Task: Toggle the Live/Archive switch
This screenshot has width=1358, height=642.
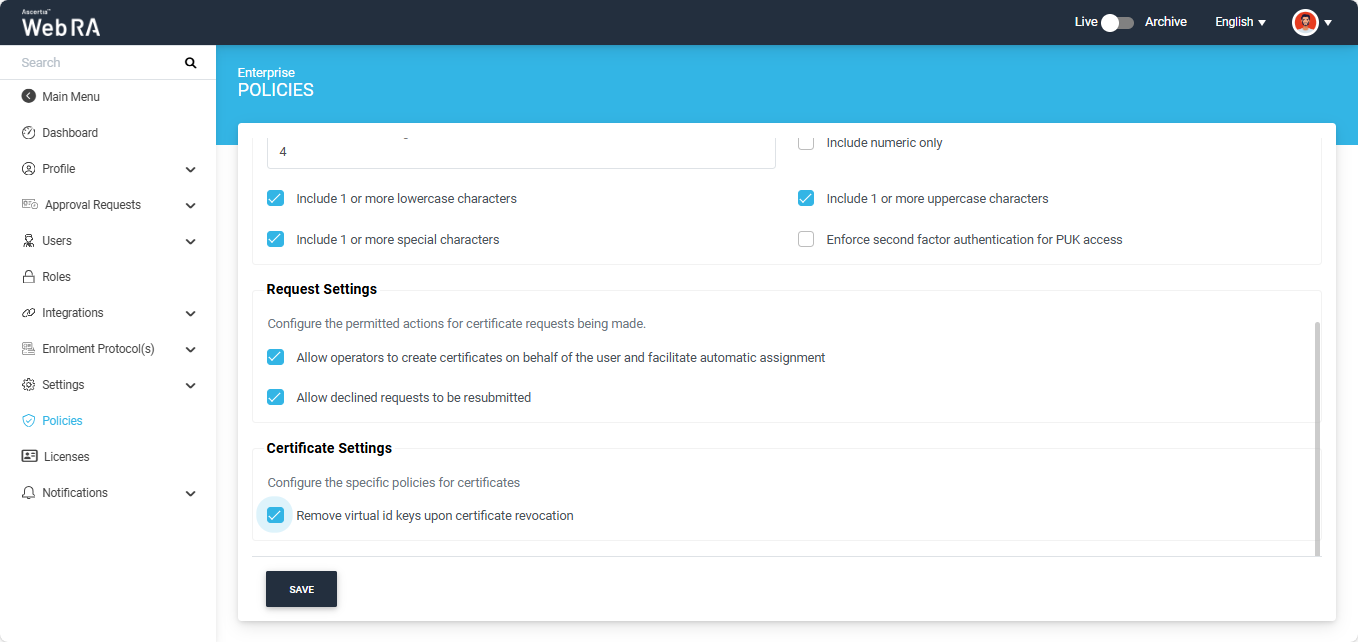Action: click(x=1117, y=22)
